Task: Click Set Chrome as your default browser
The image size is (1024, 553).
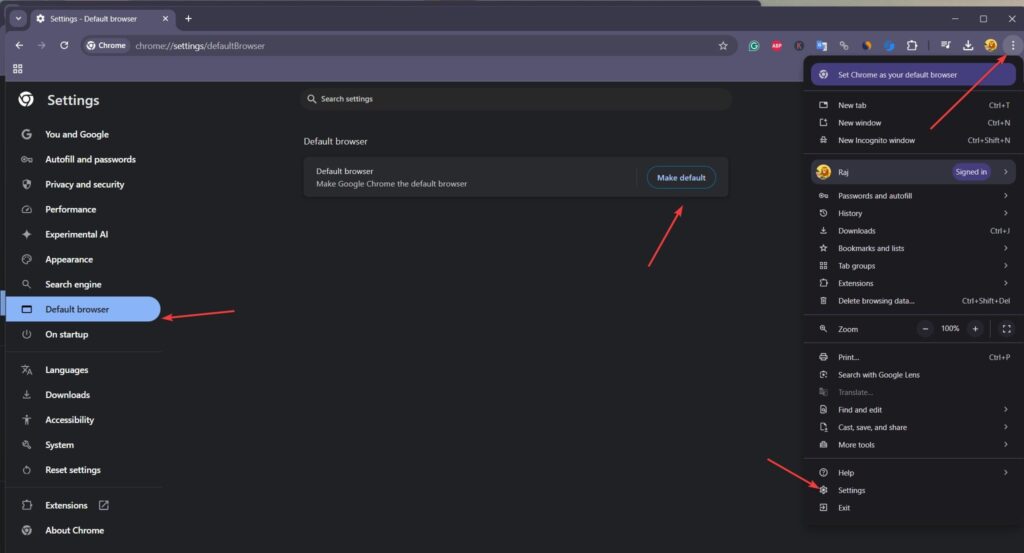Action: 913,74
